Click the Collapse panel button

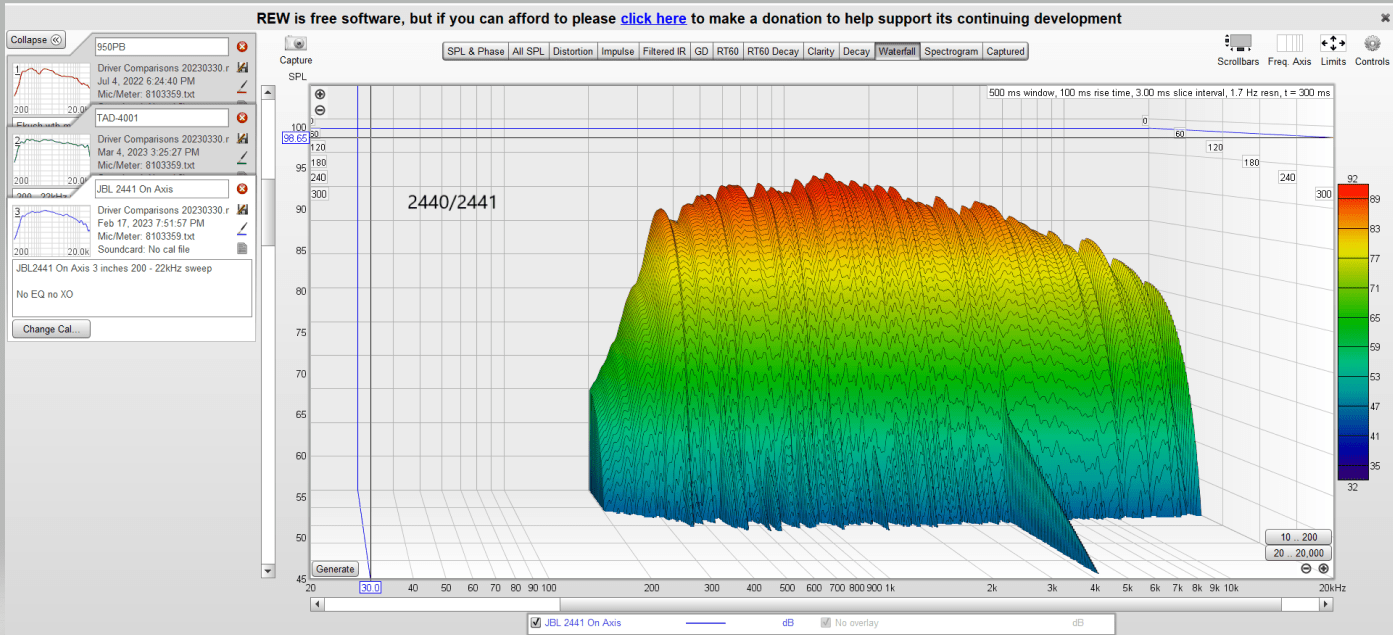tap(36, 40)
